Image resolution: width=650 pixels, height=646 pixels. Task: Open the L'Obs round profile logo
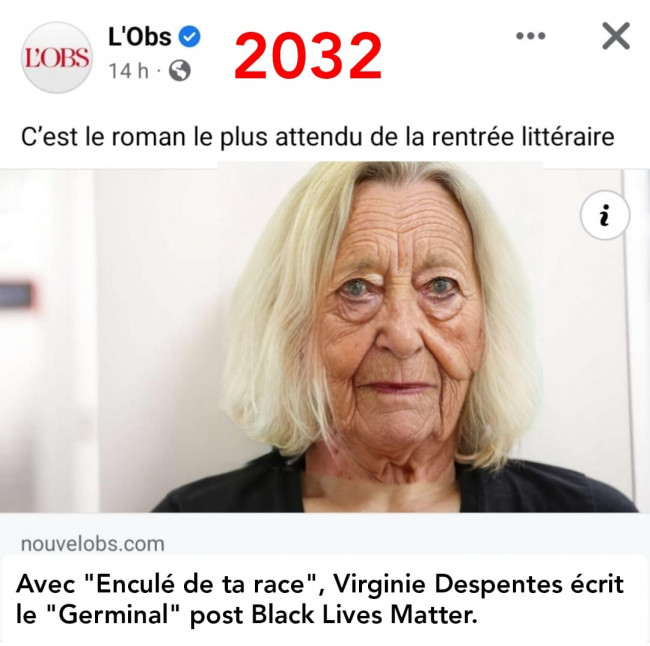[x=57, y=57]
